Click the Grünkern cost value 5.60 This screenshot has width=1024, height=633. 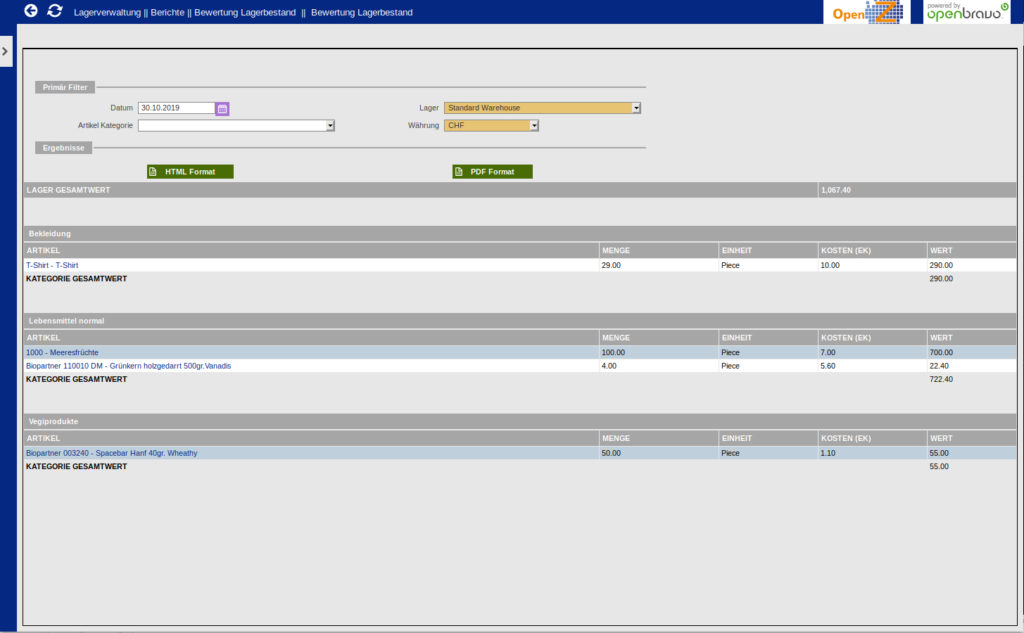827,366
